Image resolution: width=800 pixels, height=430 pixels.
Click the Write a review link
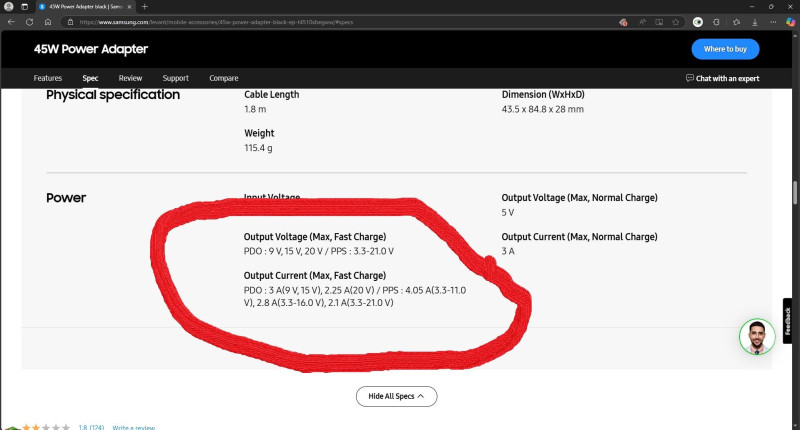[x=134, y=427]
